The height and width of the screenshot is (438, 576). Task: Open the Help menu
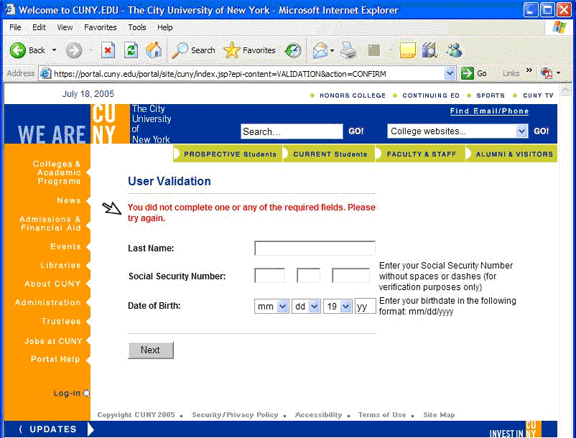(165, 27)
